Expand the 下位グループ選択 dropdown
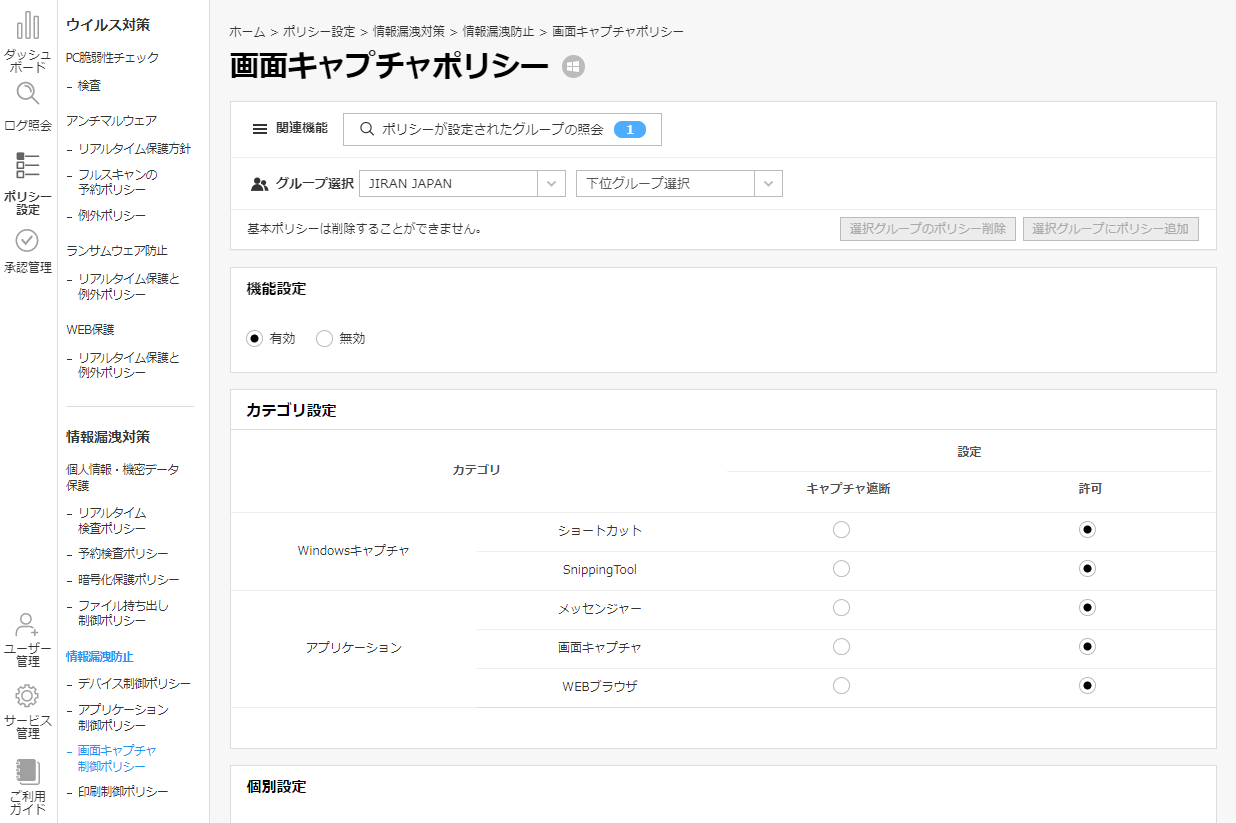1236x823 pixels. pyautogui.click(x=767, y=183)
